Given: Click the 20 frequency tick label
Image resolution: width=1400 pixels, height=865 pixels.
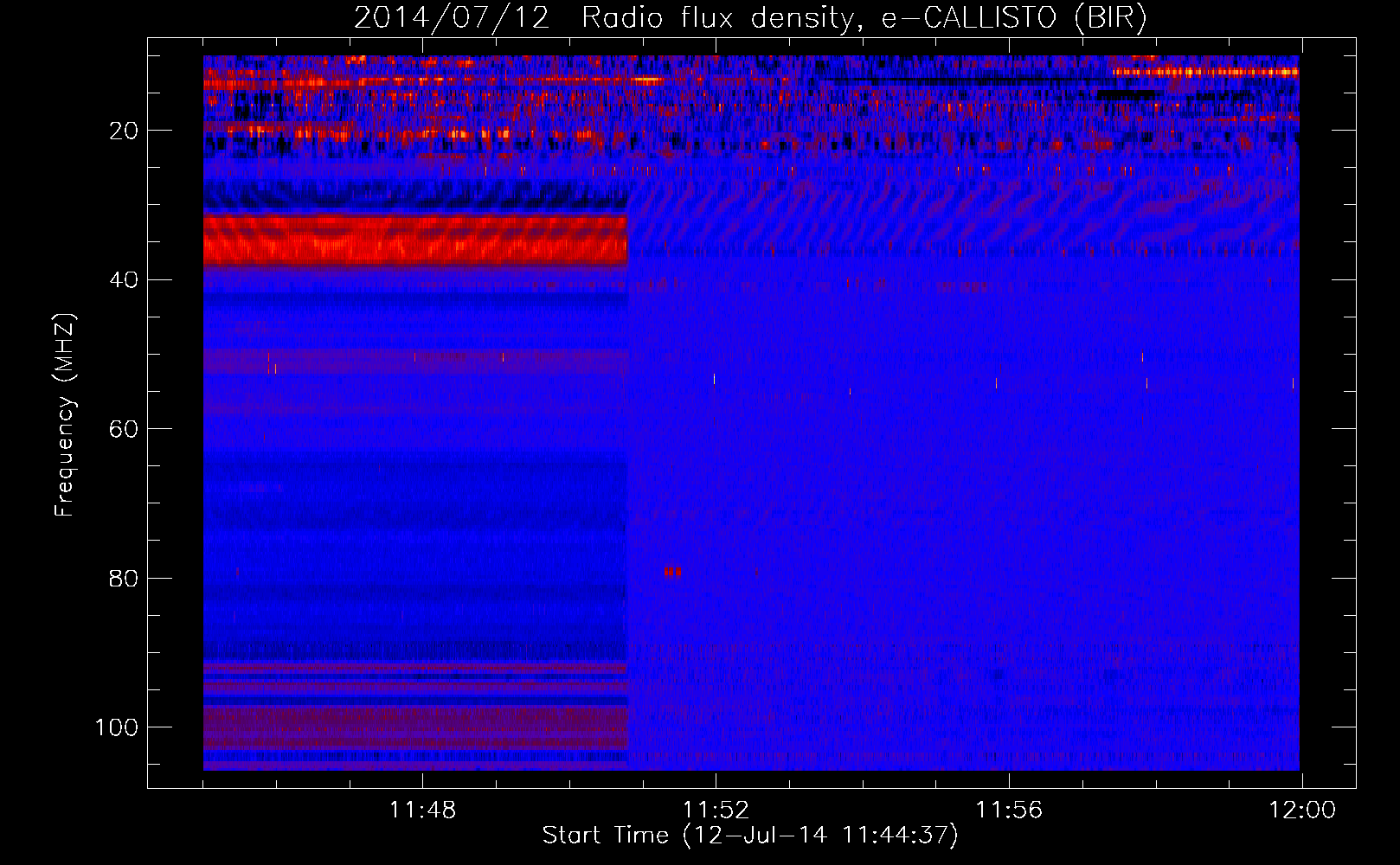Looking at the screenshot, I should click(125, 131).
